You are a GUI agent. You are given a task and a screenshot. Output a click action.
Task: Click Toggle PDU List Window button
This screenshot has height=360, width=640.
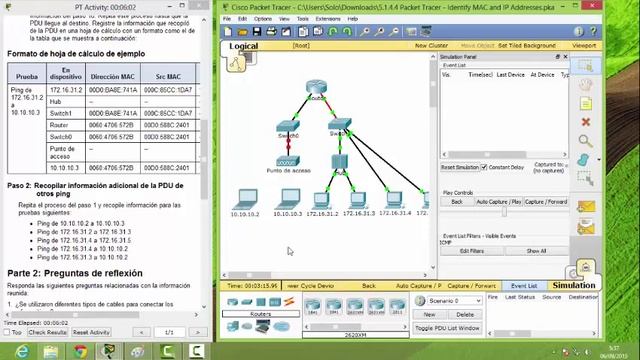pyautogui.click(x=447, y=328)
